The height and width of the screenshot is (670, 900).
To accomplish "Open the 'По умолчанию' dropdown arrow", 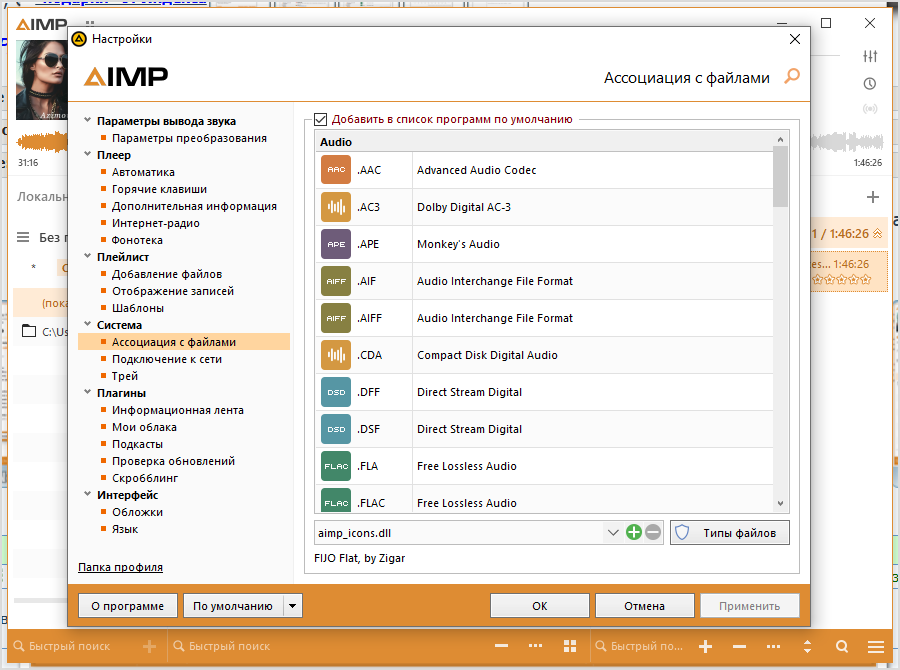I will [293, 606].
